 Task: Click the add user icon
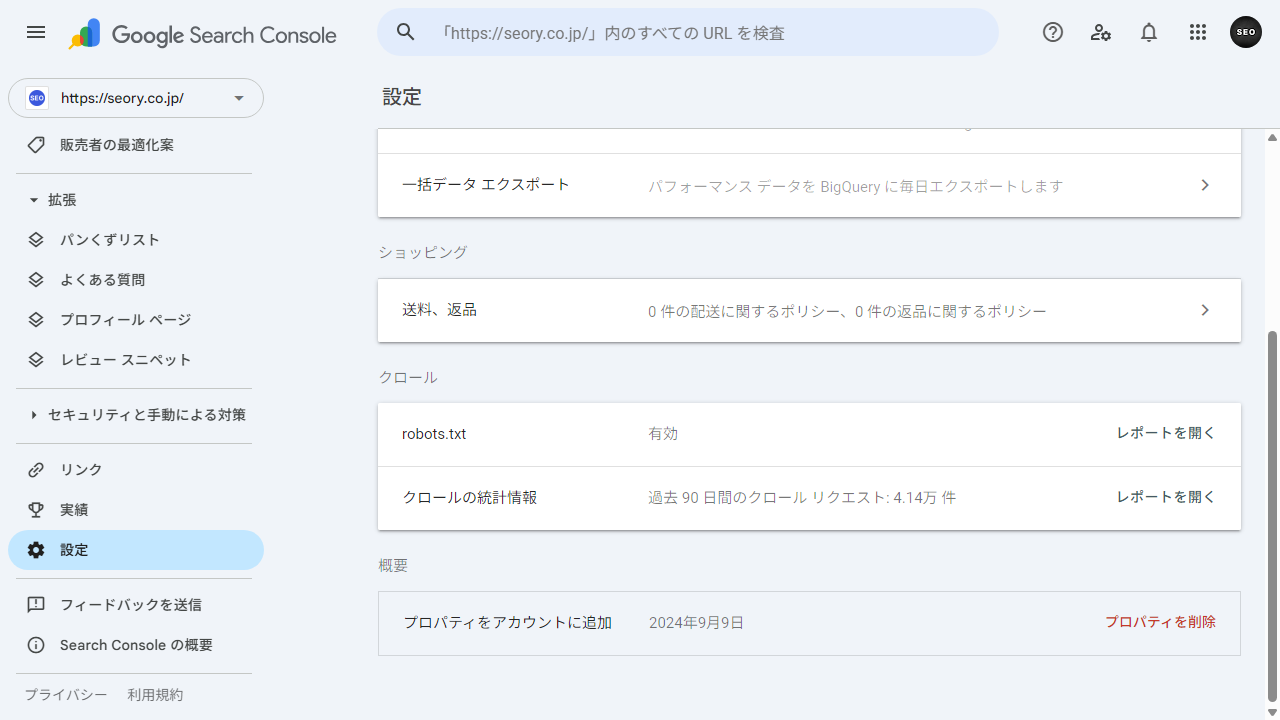point(1100,32)
